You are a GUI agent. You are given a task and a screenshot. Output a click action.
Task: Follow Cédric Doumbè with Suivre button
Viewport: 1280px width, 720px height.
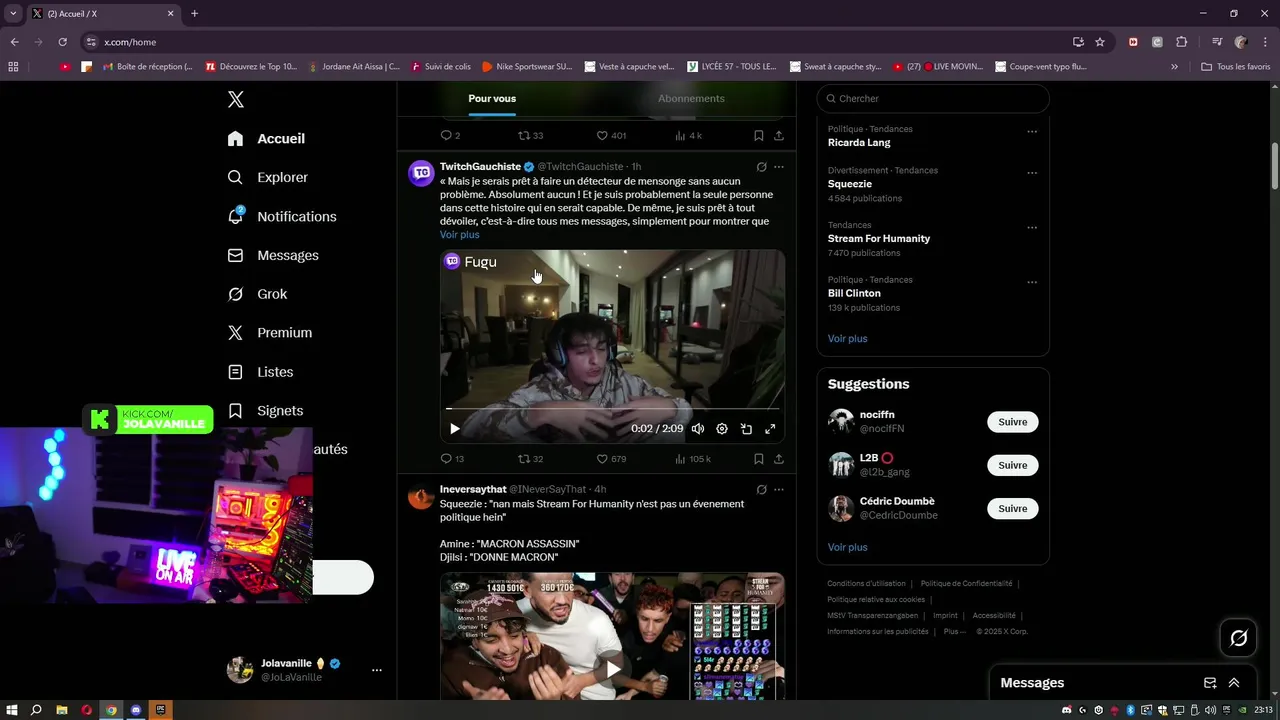point(1013,508)
